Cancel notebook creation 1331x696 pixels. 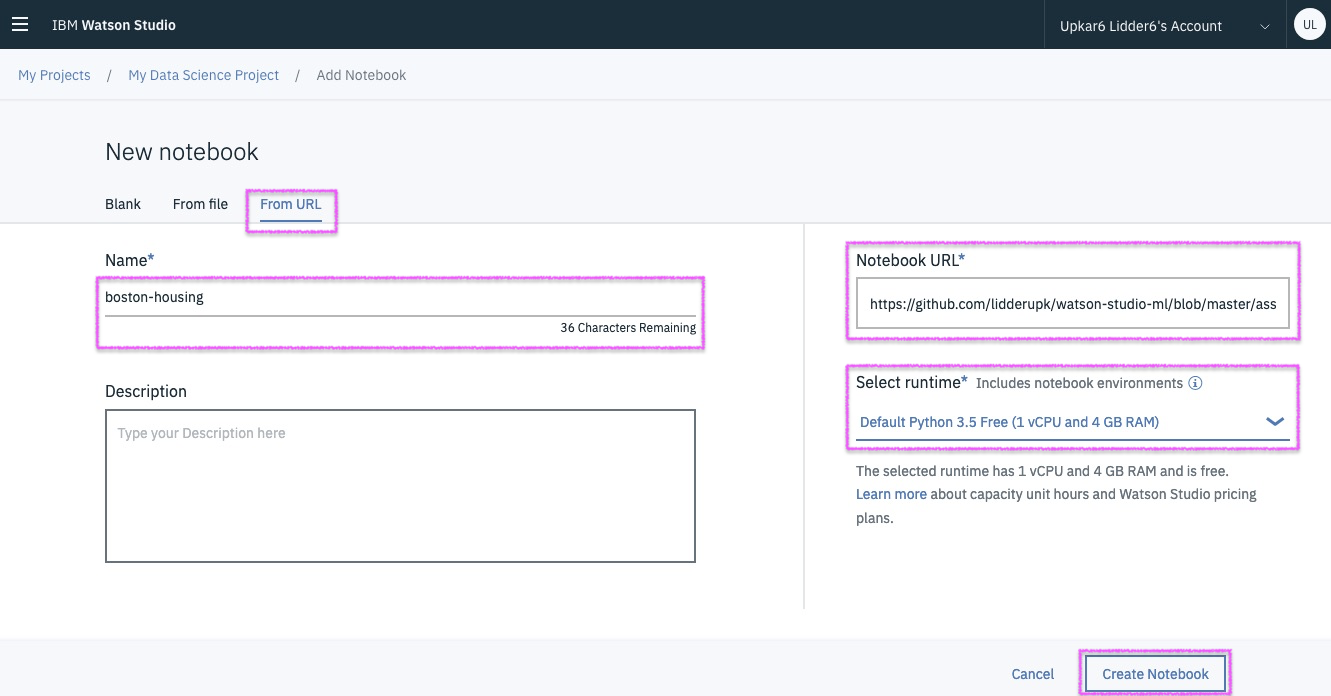click(x=1033, y=674)
